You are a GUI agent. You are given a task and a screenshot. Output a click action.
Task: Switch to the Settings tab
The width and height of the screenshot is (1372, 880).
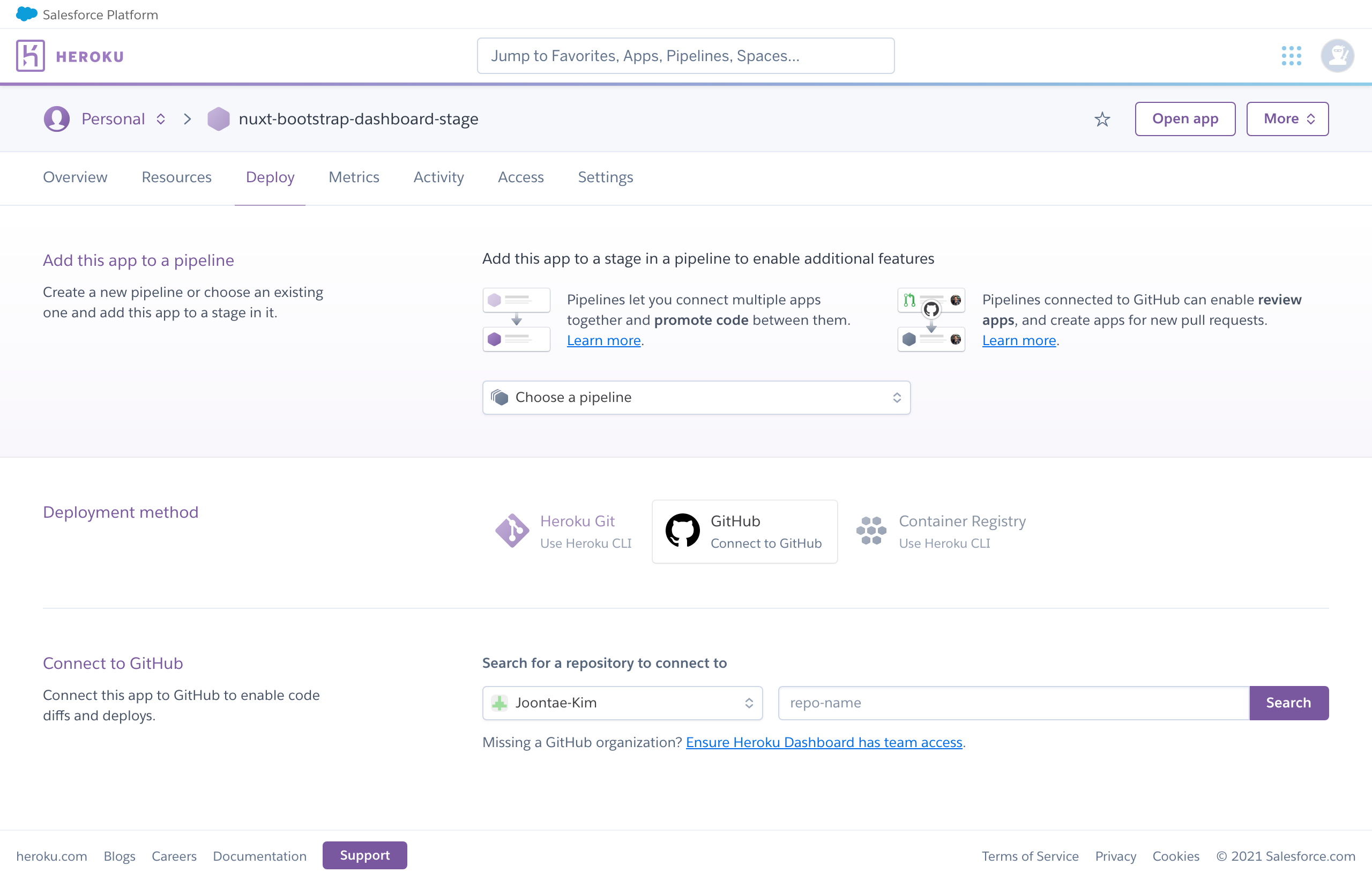pyautogui.click(x=605, y=177)
